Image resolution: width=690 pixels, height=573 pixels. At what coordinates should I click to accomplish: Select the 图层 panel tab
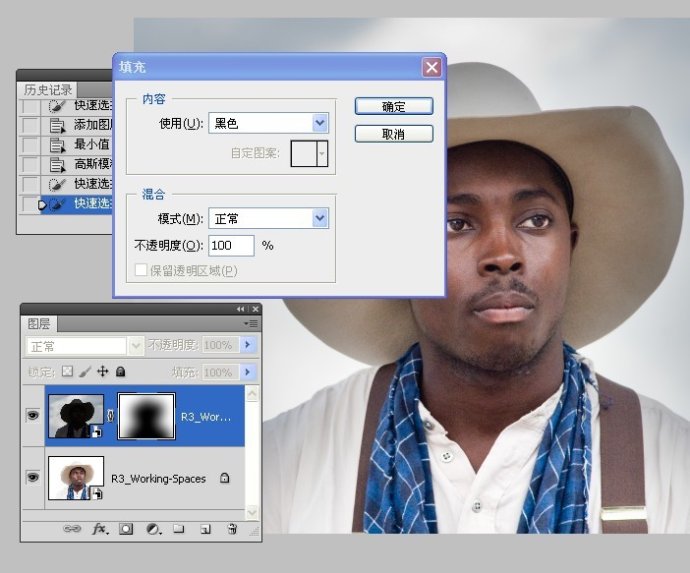[39, 323]
